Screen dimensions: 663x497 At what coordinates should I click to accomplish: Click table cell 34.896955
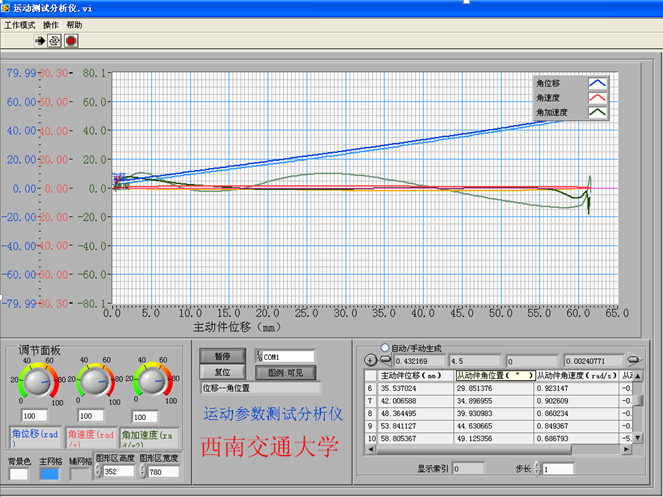[494, 401]
